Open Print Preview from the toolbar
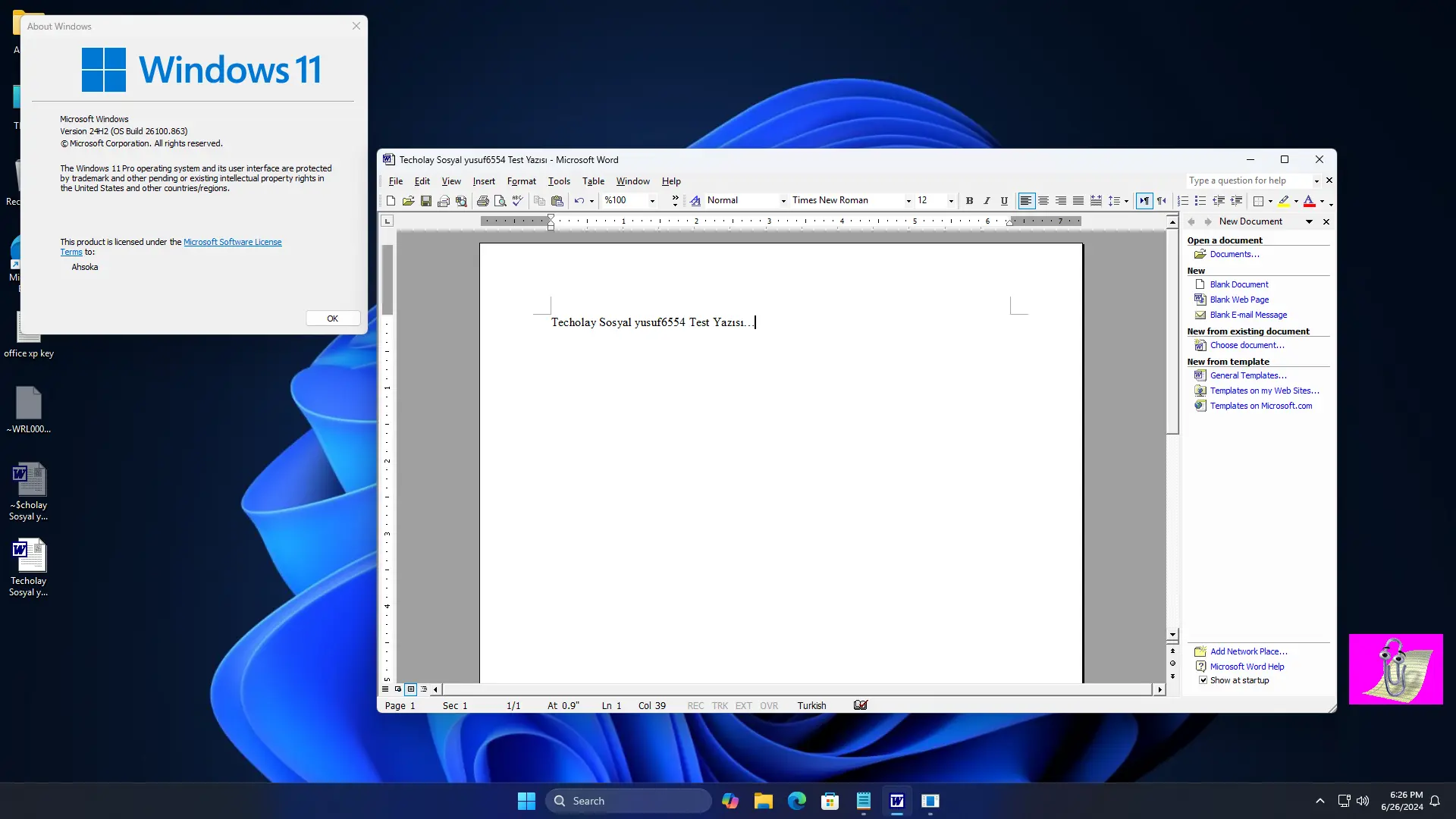This screenshot has height=819, width=1456. (500, 201)
